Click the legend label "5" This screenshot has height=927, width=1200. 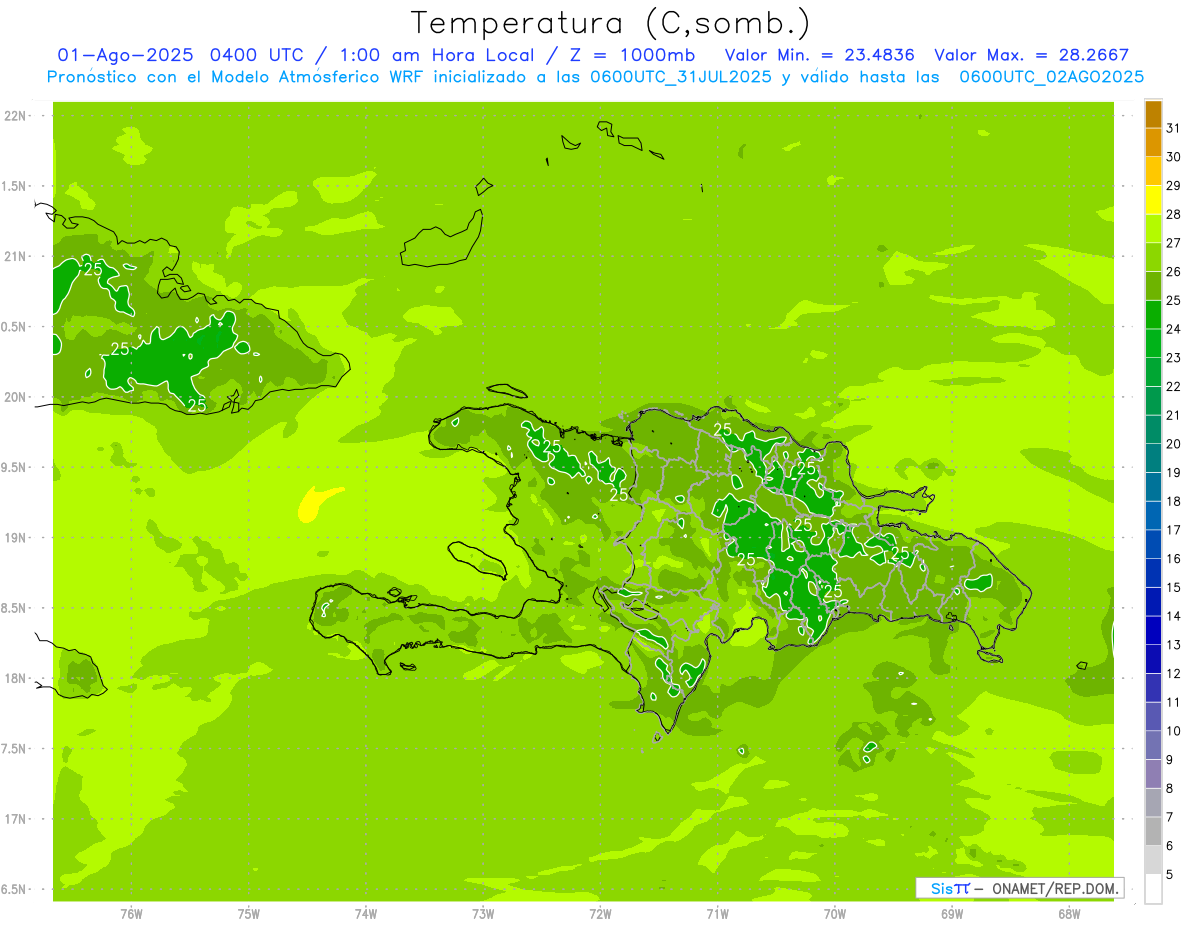click(1170, 875)
